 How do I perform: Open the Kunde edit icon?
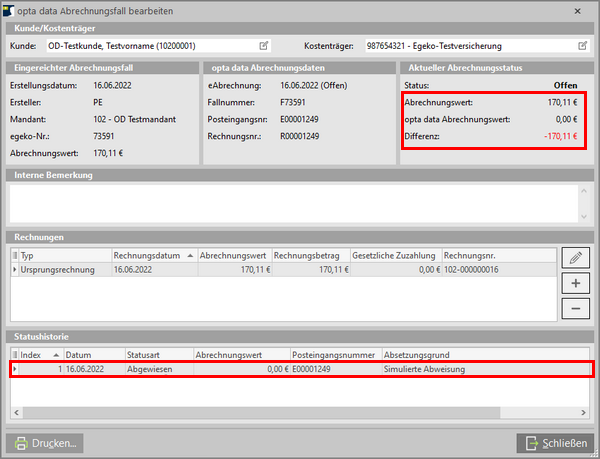264,46
